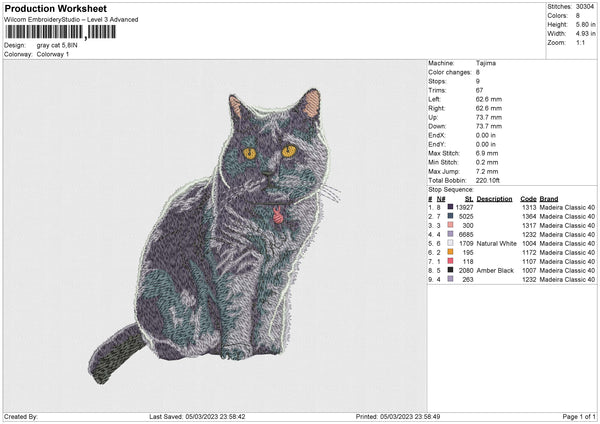Click the Brand column header
This screenshot has width=600, height=424.
(549, 199)
